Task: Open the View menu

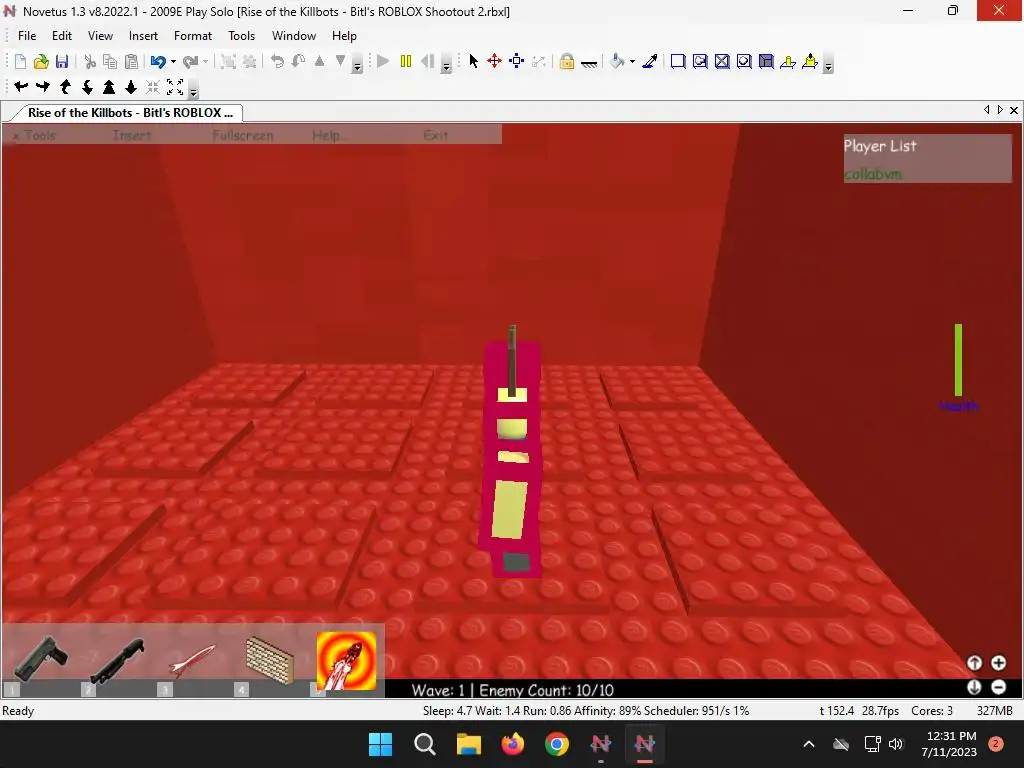Action: pos(101,36)
